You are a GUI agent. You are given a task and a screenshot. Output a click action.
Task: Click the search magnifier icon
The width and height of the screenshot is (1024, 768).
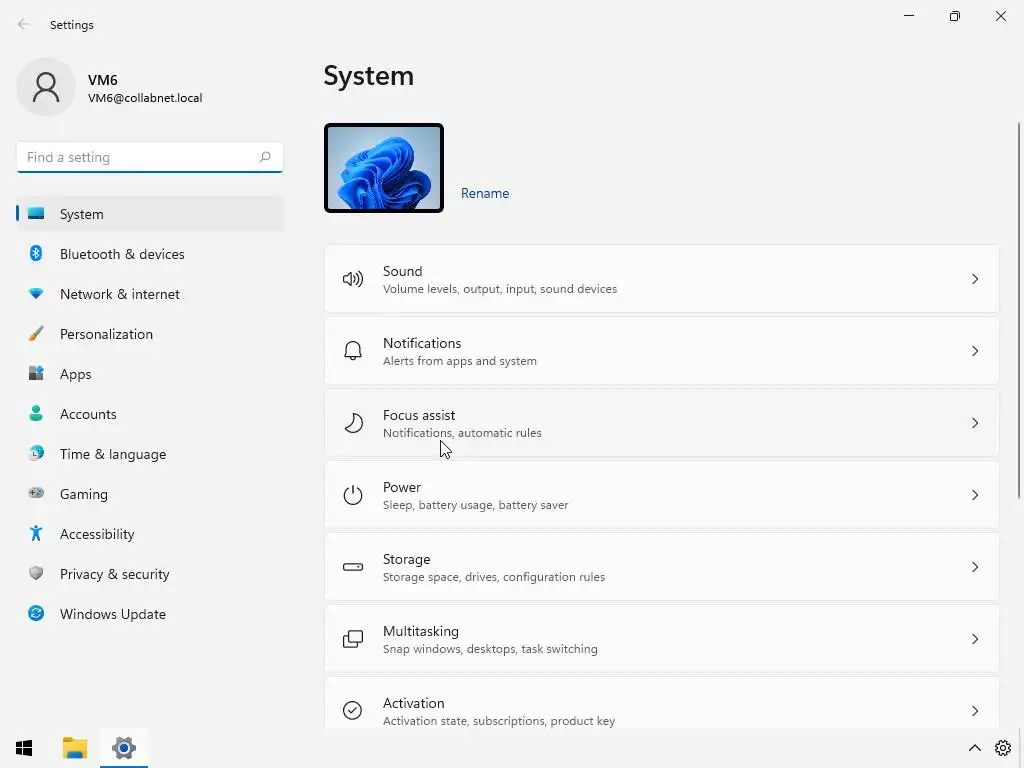point(264,157)
